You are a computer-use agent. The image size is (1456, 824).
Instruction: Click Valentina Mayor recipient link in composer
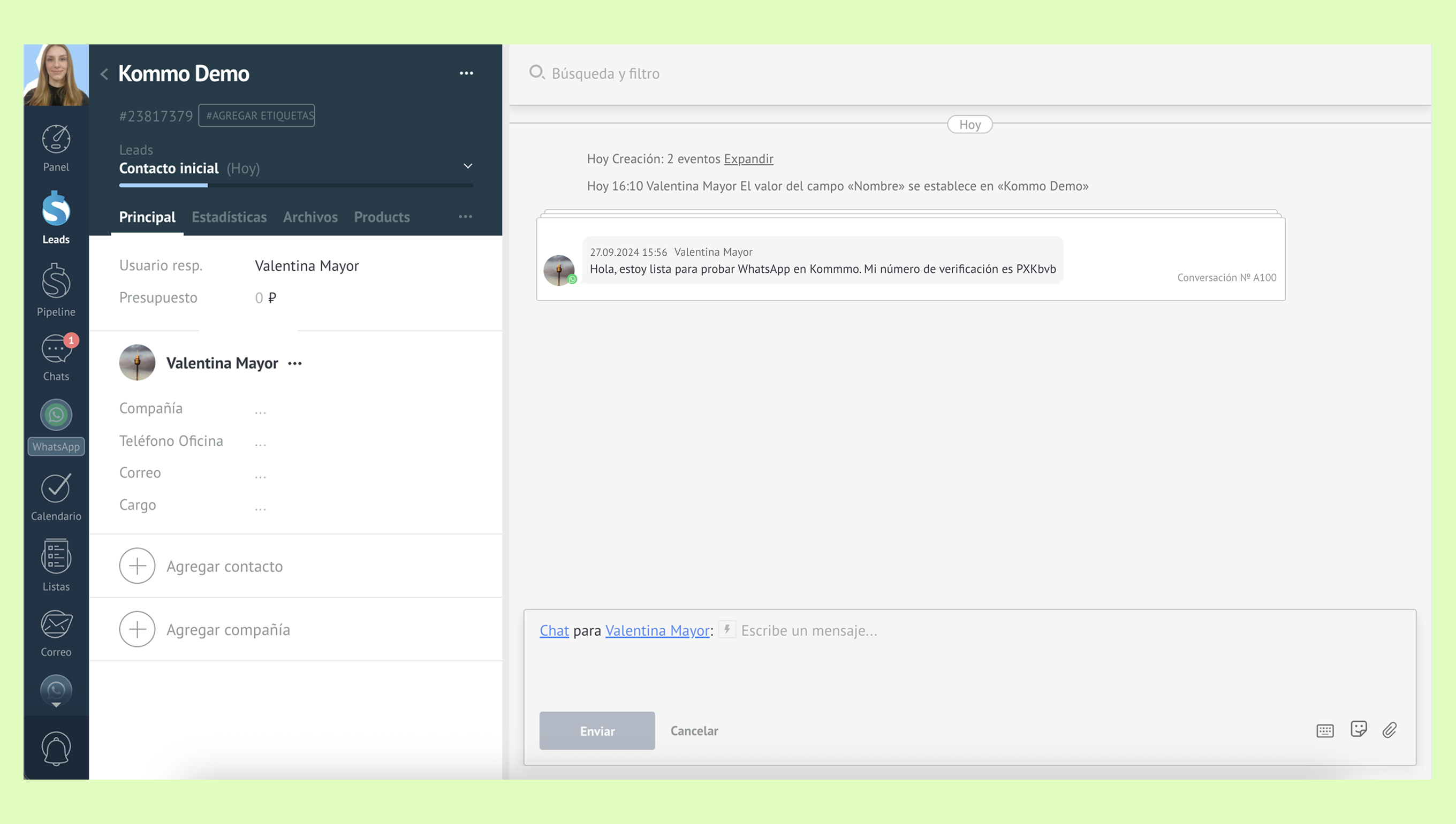tap(657, 630)
